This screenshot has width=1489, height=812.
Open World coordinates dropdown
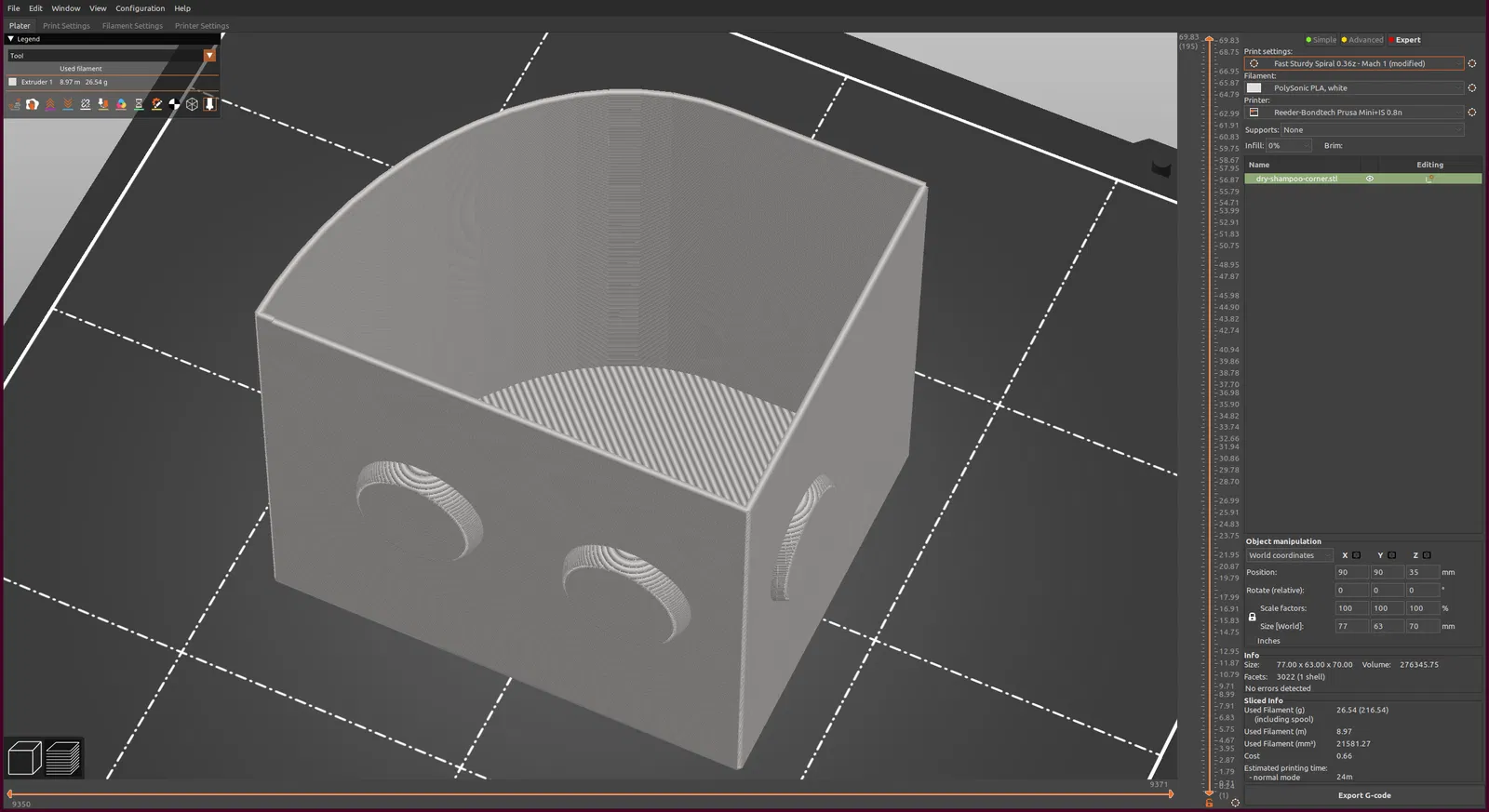click(1289, 555)
